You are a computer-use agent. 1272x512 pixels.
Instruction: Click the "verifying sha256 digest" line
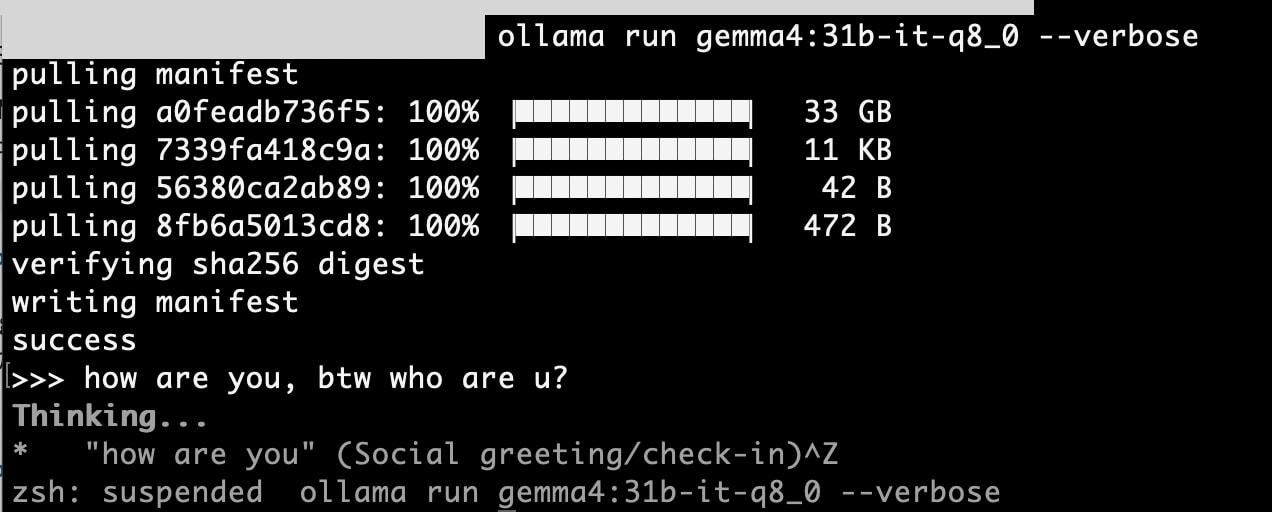click(x=218, y=264)
